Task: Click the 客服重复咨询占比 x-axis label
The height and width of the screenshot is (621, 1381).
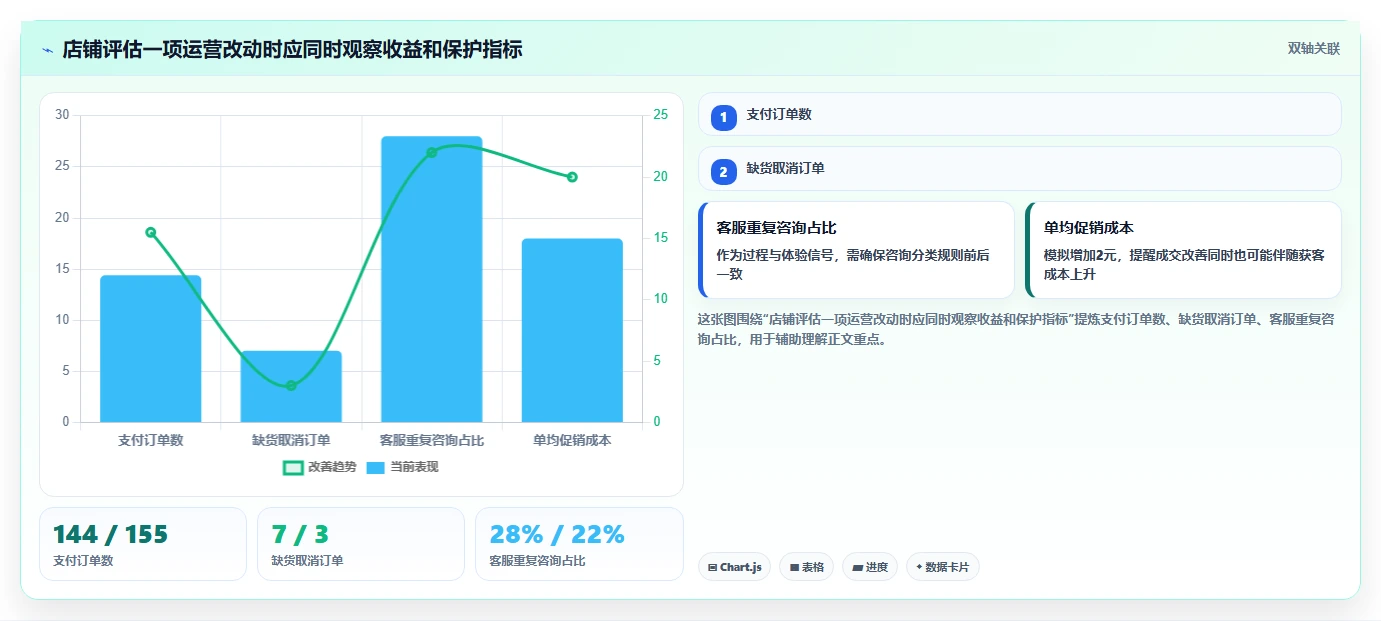Action: pos(432,440)
